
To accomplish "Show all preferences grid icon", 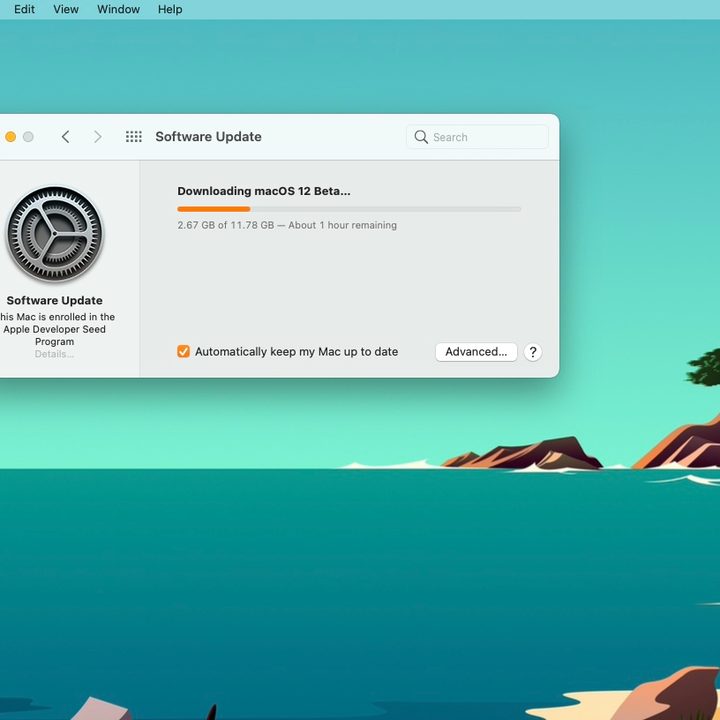I will [x=134, y=137].
